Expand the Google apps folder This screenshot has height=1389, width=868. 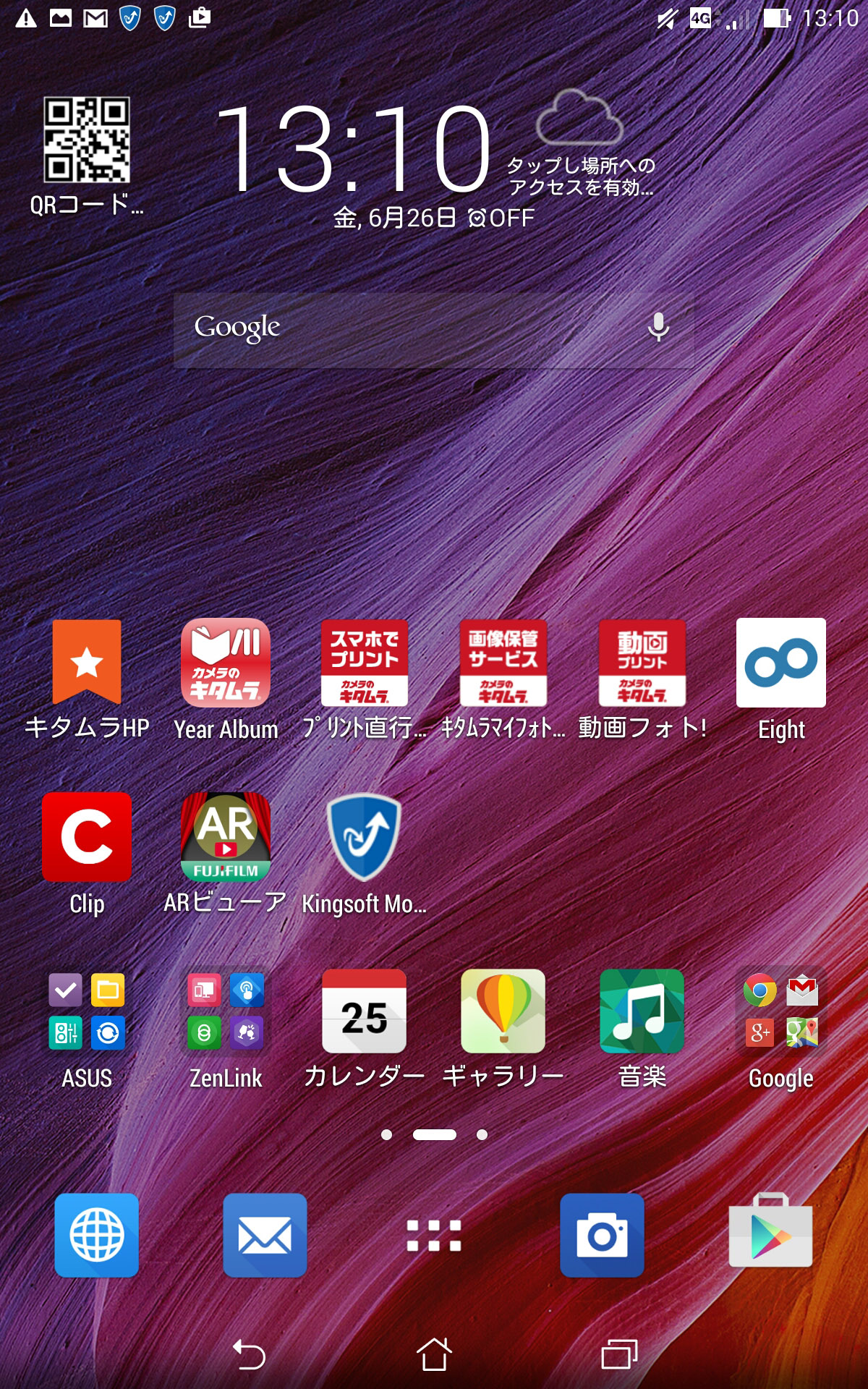(780, 1011)
